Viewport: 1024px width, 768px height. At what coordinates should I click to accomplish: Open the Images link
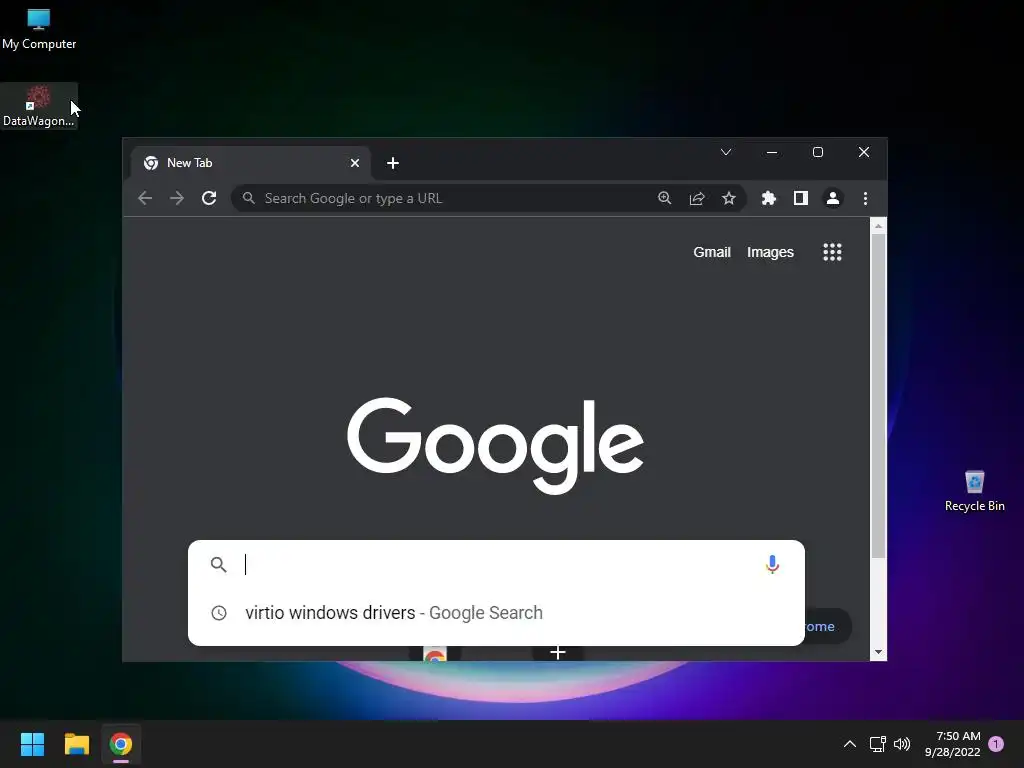tap(770, 252)
